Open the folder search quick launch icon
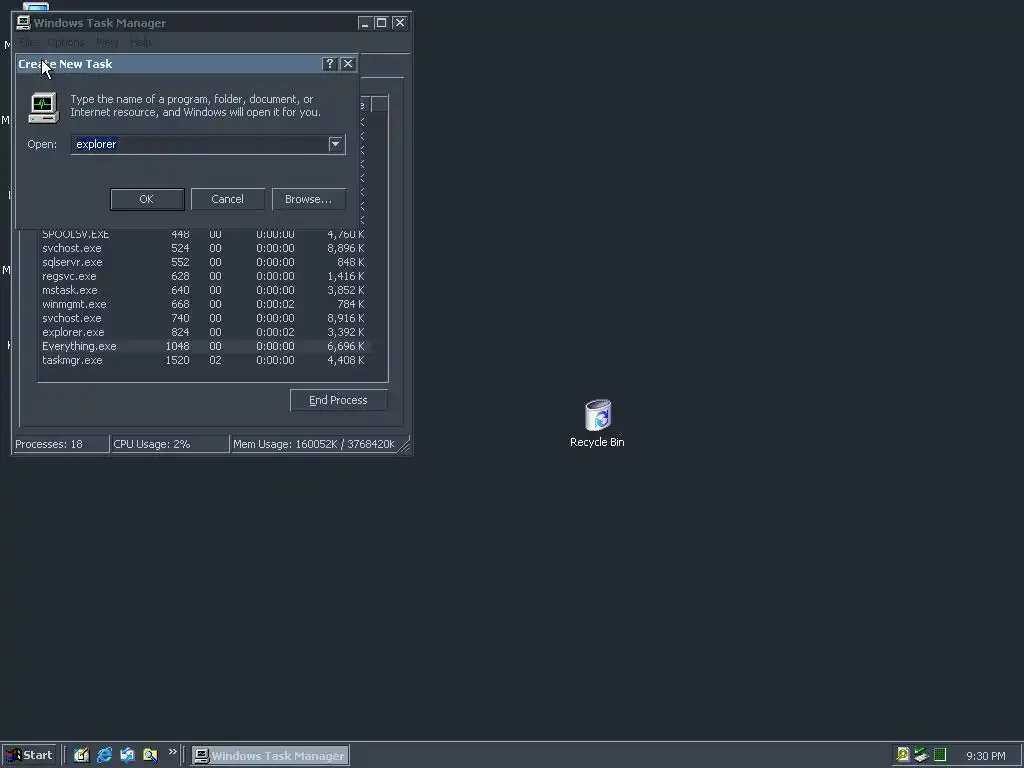1024x768 pixels. tap(150, 755)
